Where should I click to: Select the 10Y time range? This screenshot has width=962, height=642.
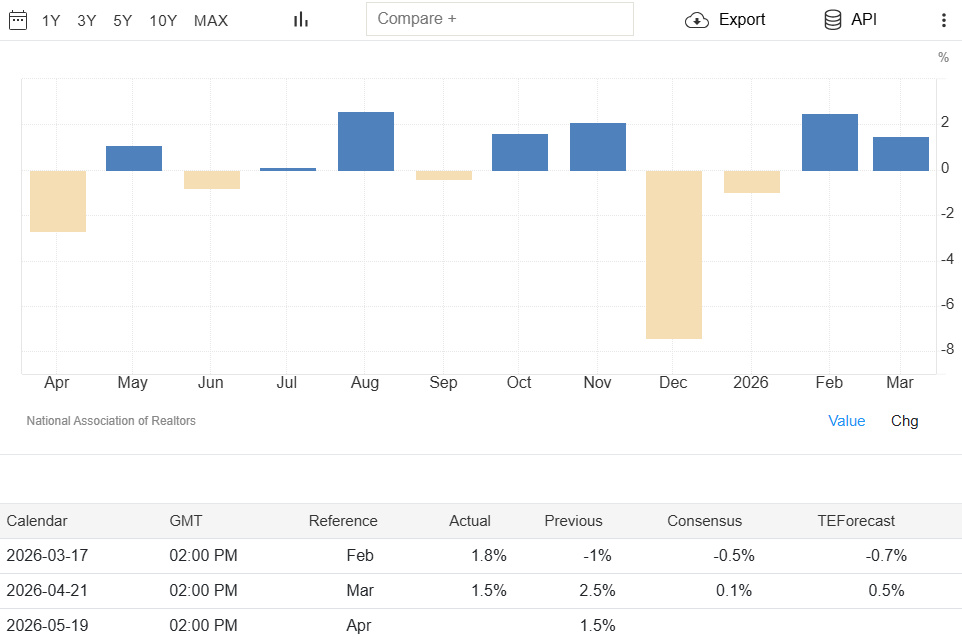(x=163, y=21)
